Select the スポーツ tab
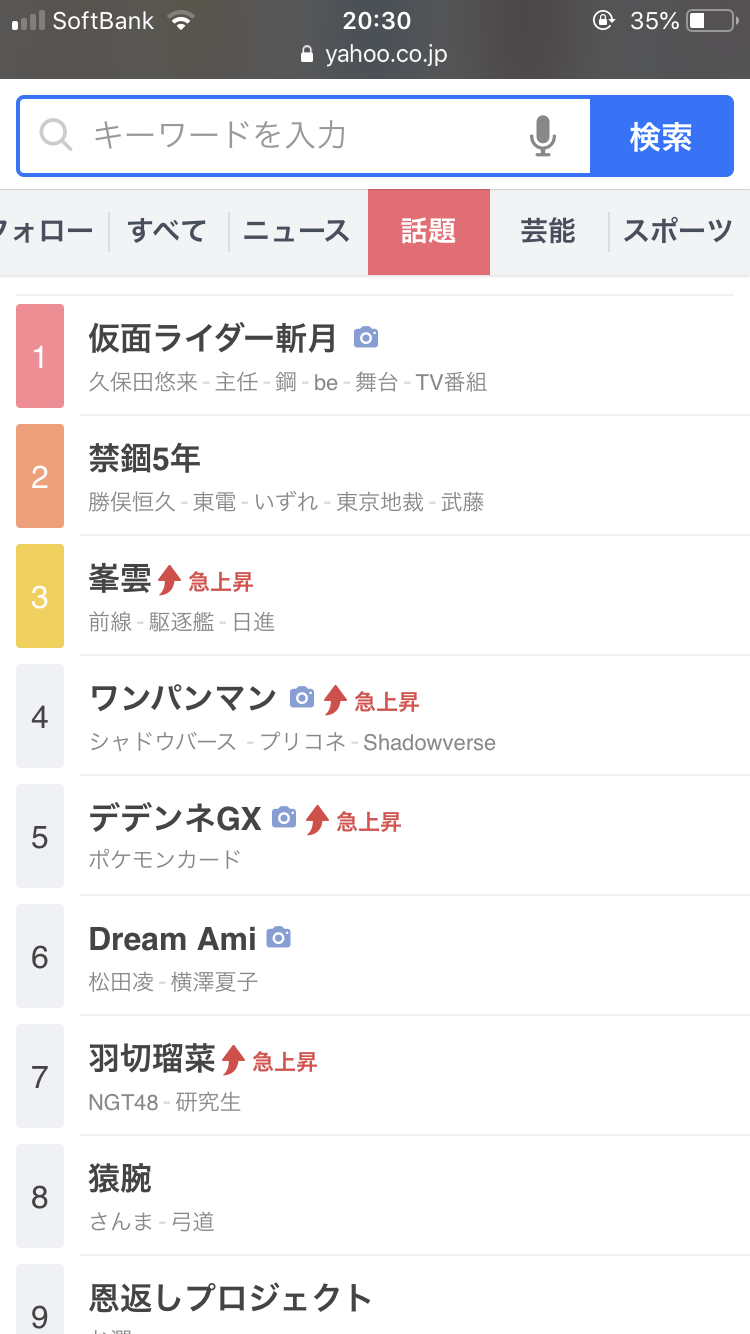The image size is (750, 1334). point(678,232)
